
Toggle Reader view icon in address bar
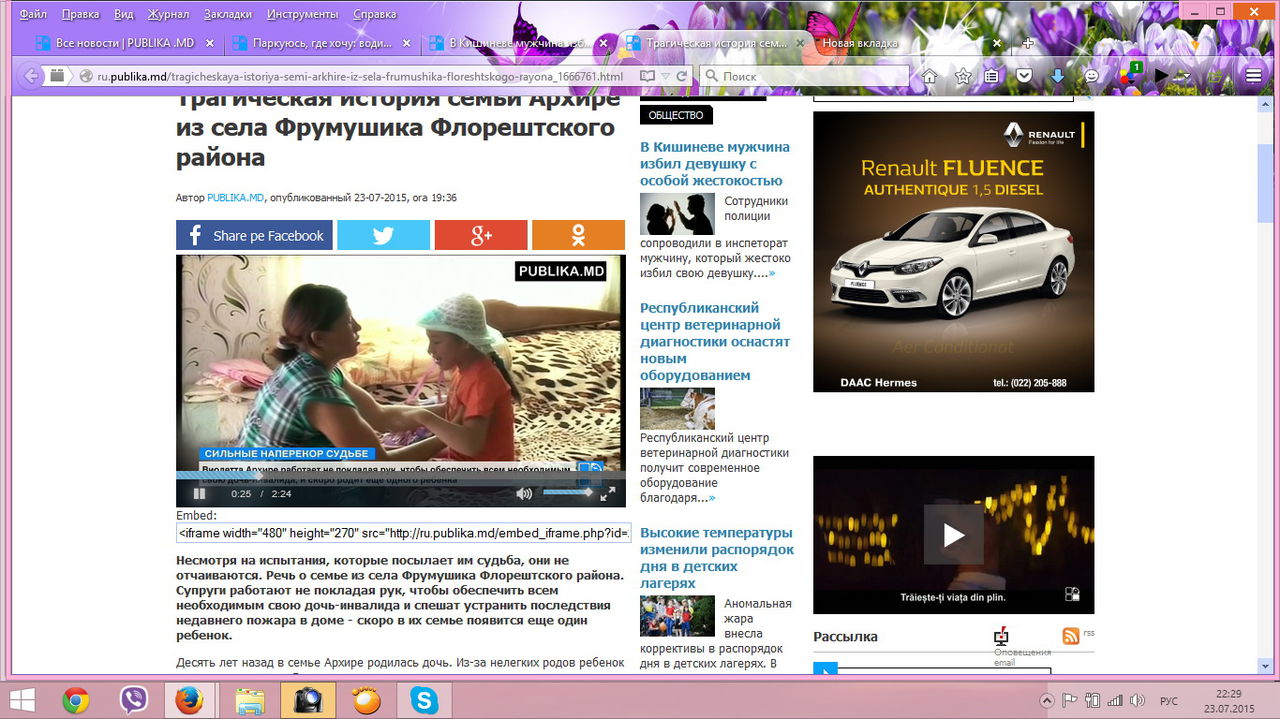pyautogui.click(x=648, y=76)
